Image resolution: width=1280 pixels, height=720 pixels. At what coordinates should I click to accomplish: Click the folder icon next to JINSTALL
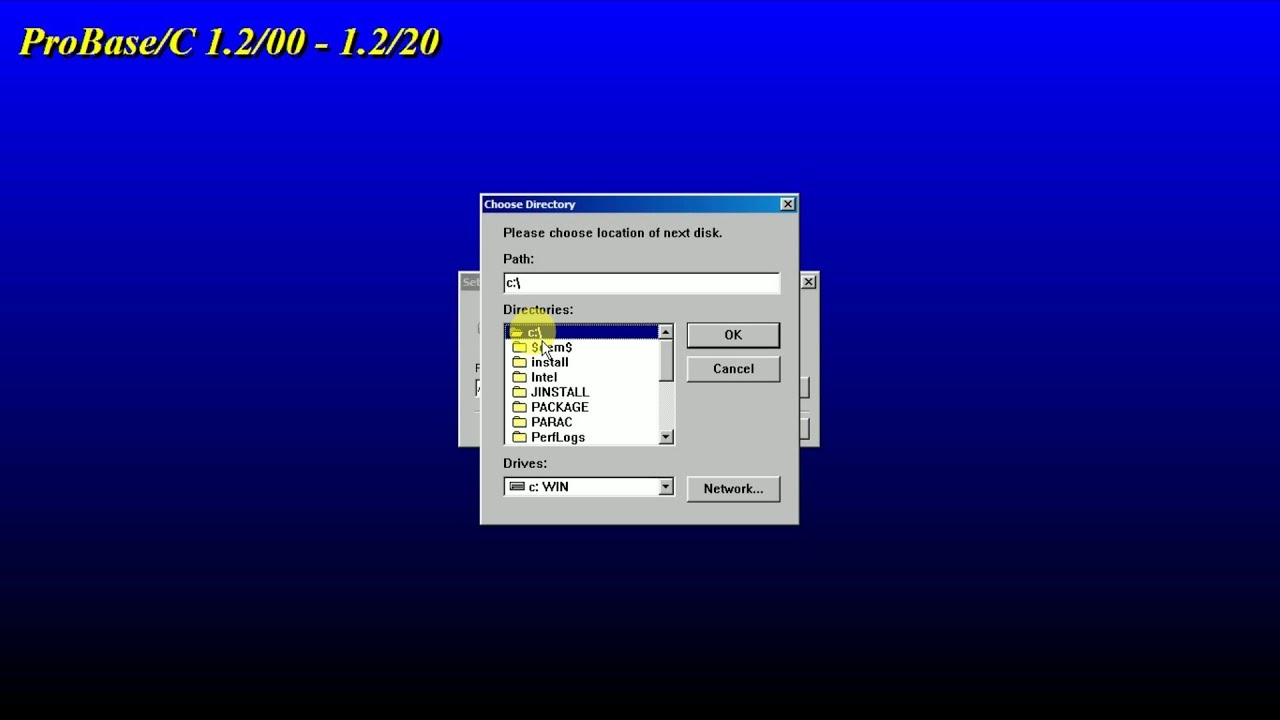pyautogui.click(x=519, y=392)
